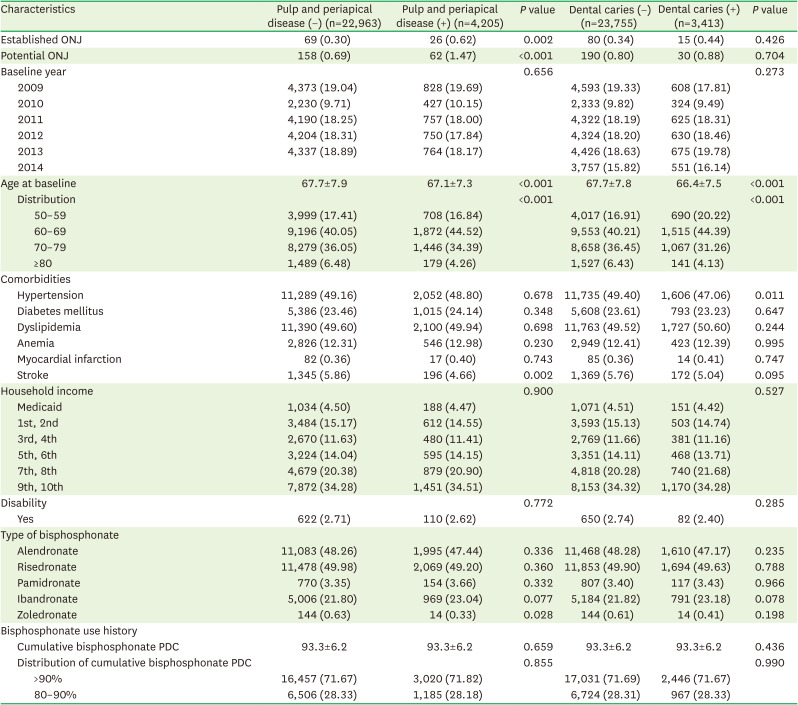The width and height of the screenshot is (798, 705).
Task: Click the value '16,457 (71.67)' for >90%
Action: (319, 679)
